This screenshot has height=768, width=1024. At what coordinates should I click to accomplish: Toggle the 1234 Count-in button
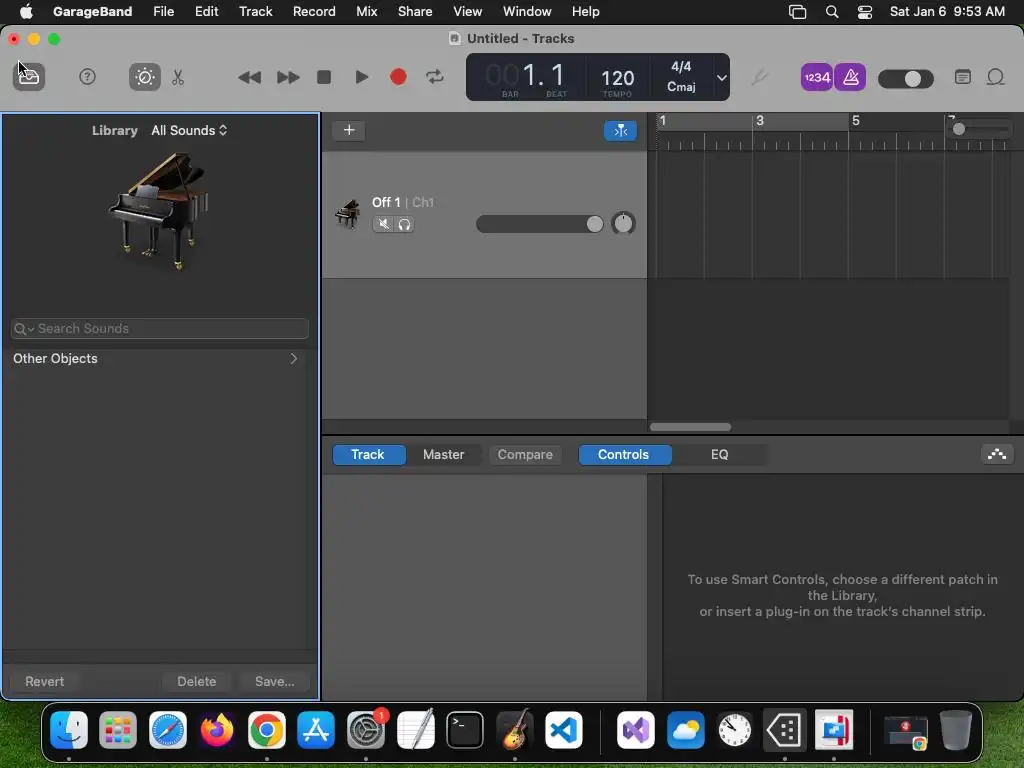click(x=816, y=78)
